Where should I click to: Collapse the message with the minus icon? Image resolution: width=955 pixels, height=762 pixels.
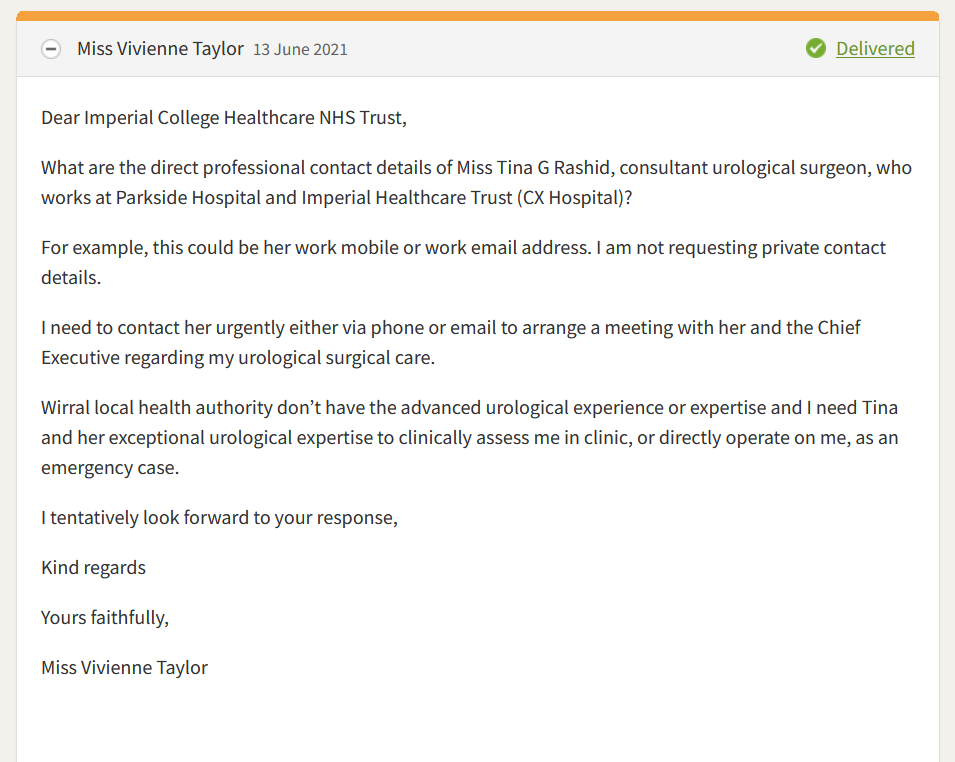[x=51, y=49]
